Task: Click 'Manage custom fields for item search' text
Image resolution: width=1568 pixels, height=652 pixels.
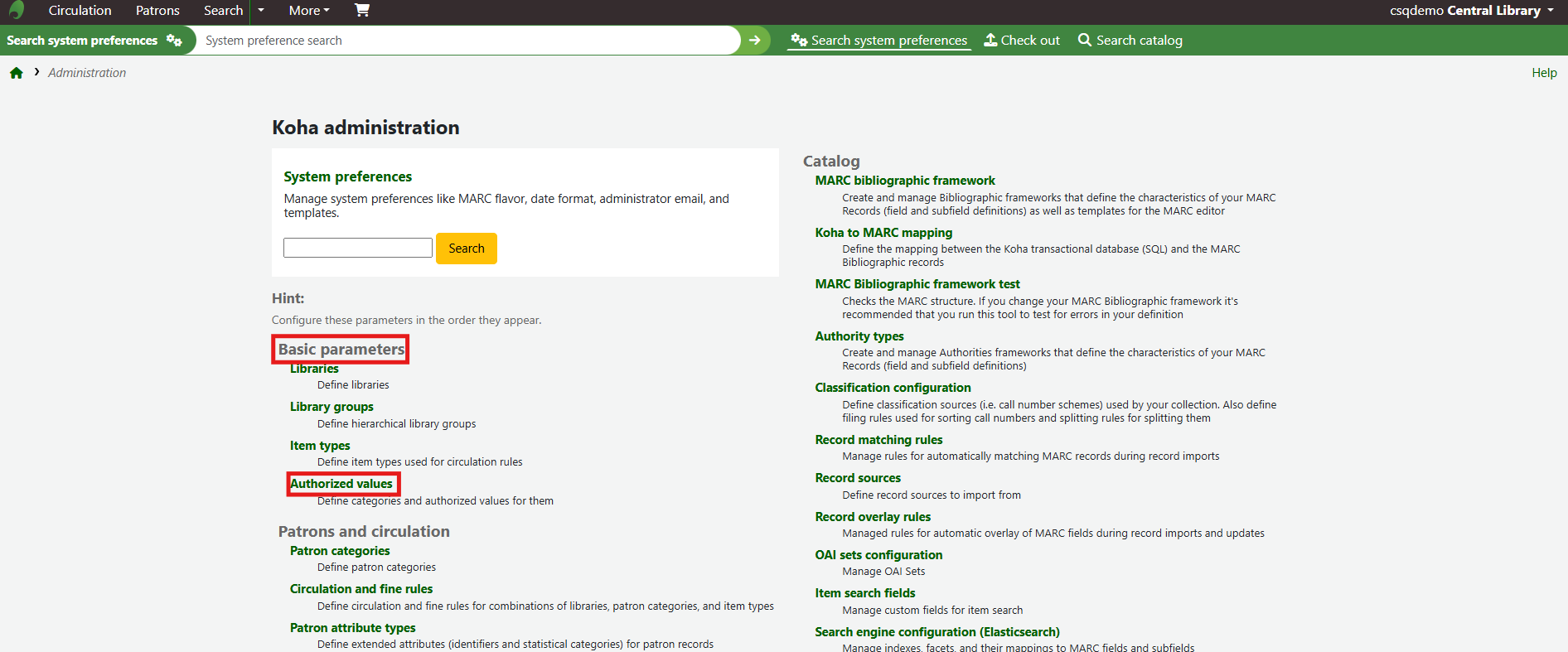Action: pos(932,611)
